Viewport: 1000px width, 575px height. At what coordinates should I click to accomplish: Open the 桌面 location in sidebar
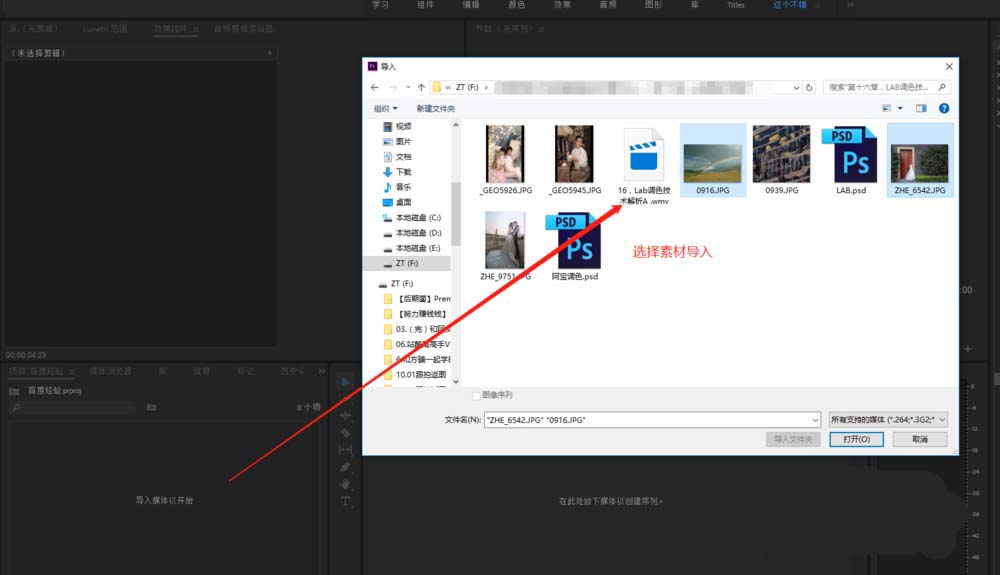tap(397, 203)
